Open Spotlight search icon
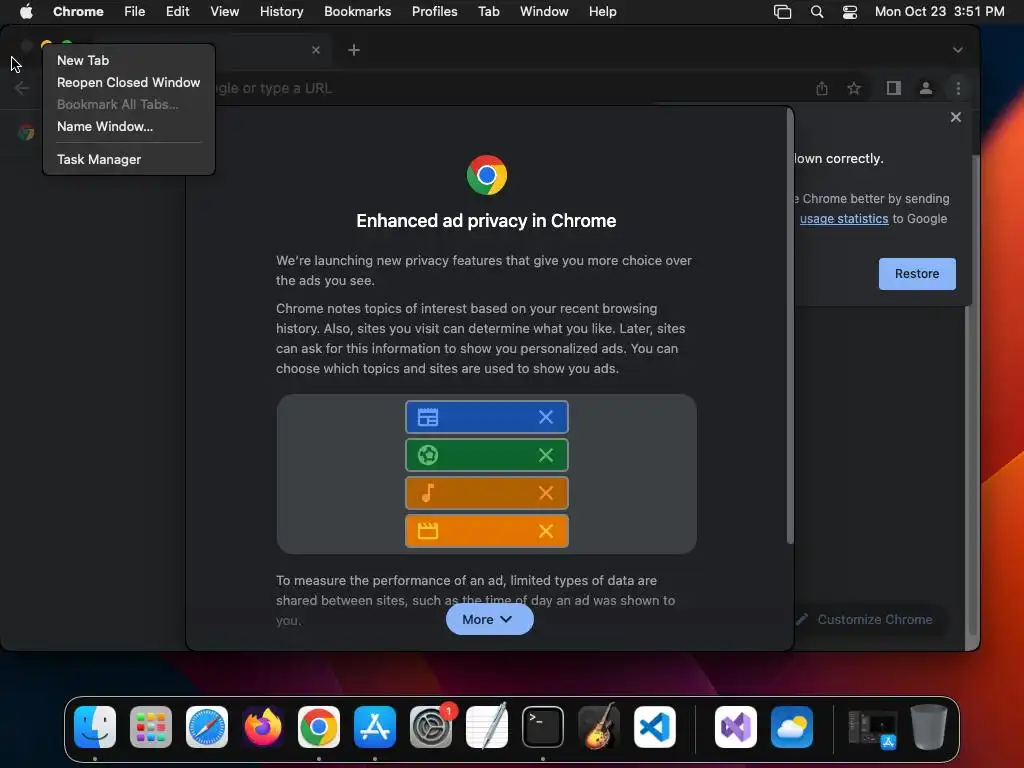This screenshot has height=768, width=1024. tap(816, 12)
